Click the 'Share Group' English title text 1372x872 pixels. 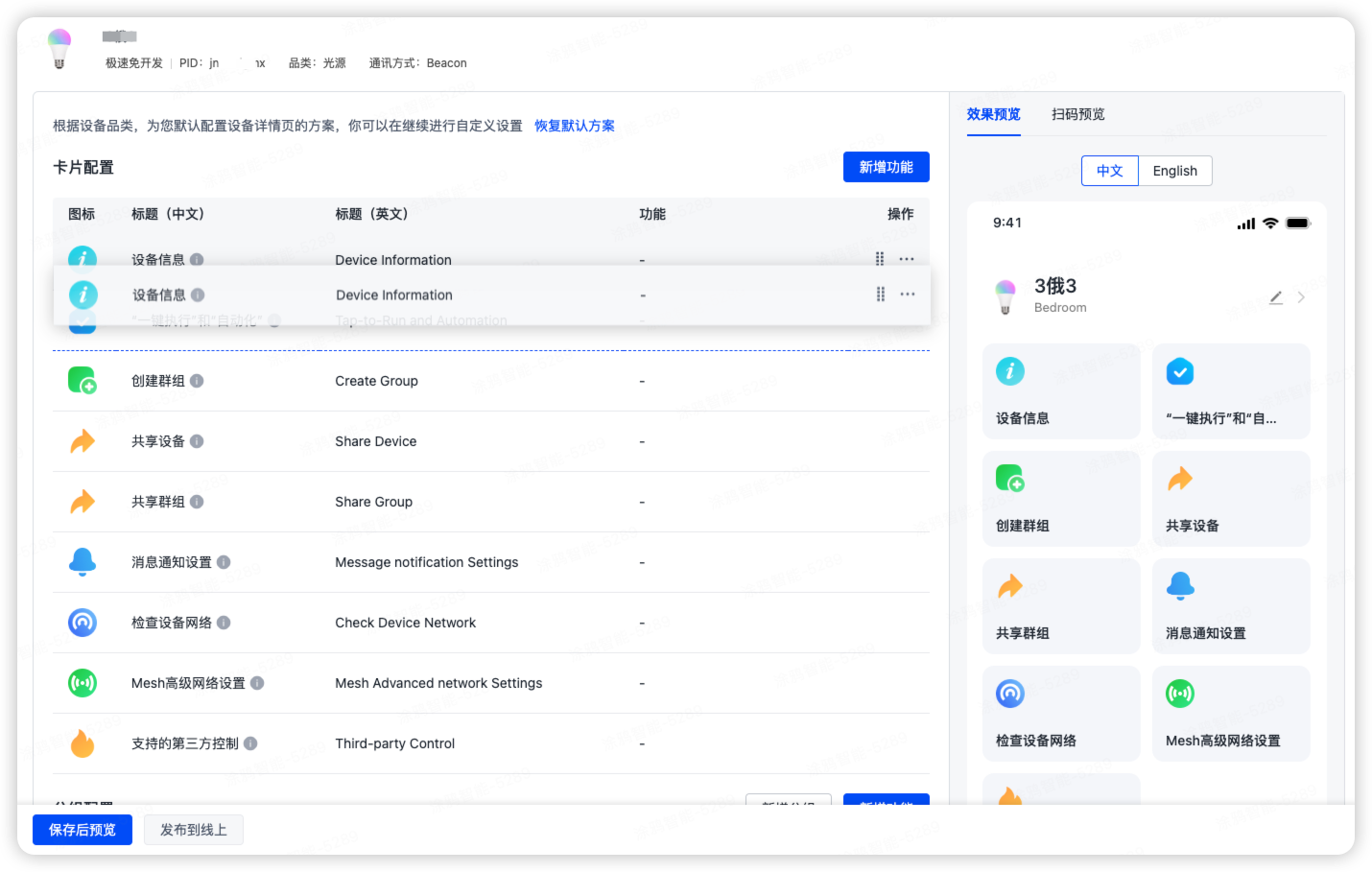click(x=373, y=502)
